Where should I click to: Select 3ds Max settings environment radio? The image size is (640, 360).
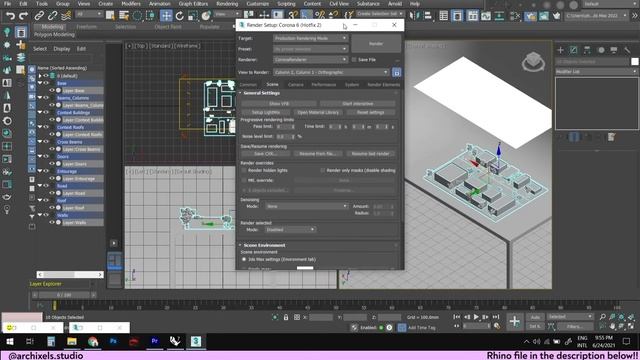(244, 259)
